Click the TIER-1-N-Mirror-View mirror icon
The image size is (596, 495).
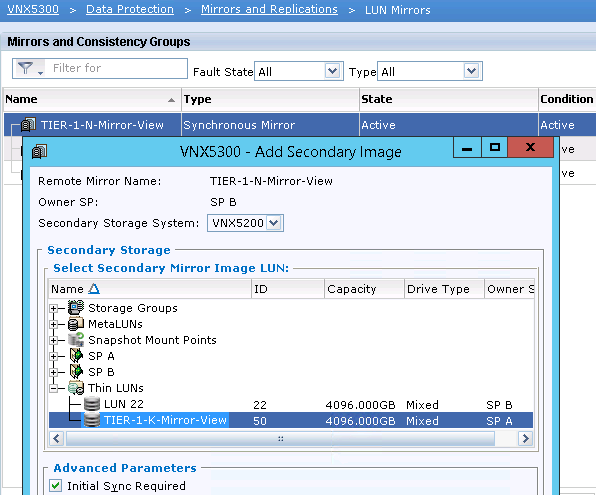point(29,124)
